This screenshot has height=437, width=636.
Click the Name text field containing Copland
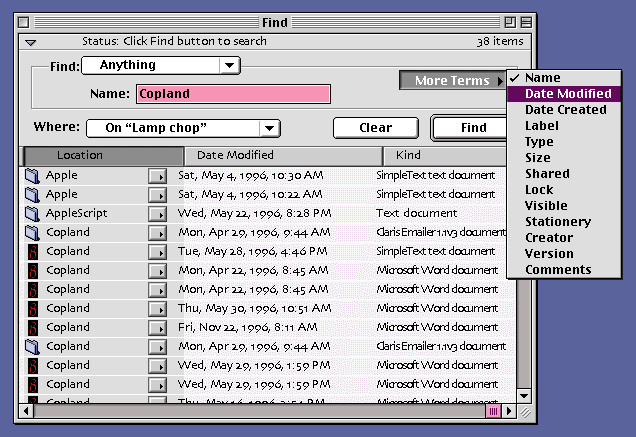coord(232,94)
